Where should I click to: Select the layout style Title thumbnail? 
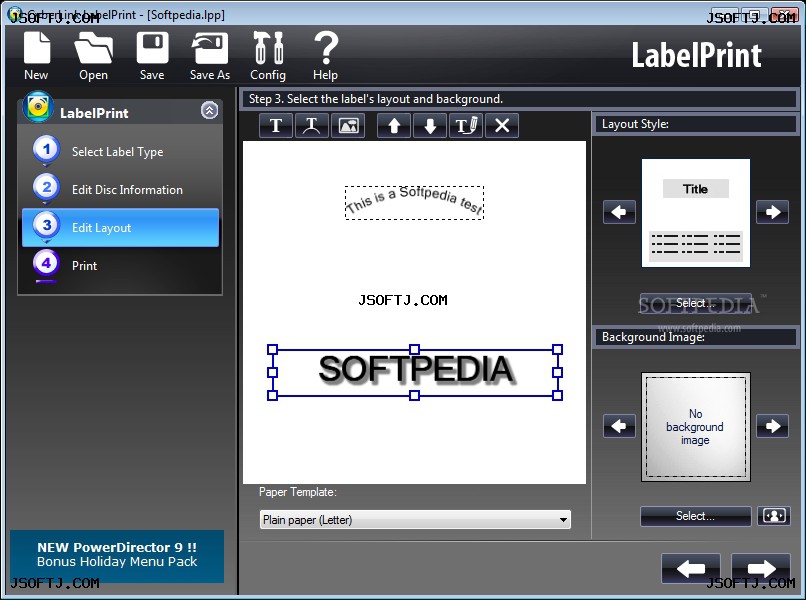click(x=695, y=213)
